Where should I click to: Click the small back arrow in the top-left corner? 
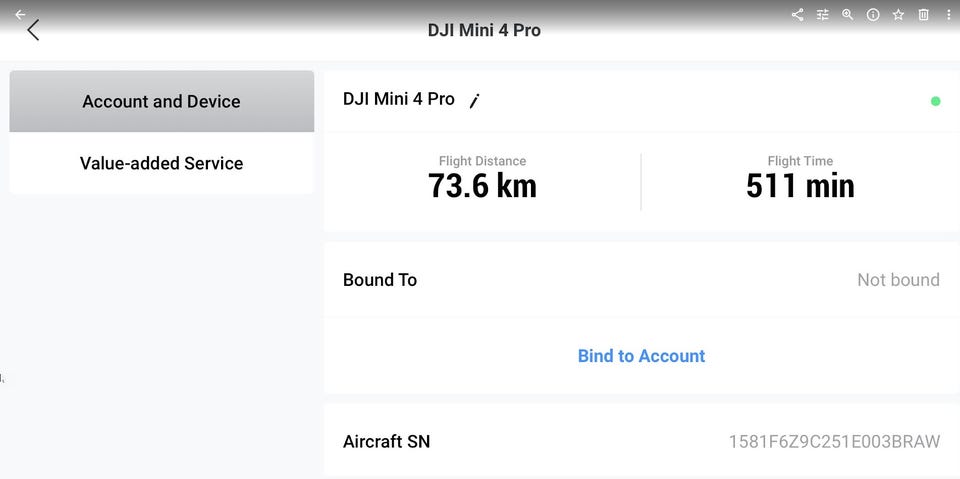tap(20, 14)
